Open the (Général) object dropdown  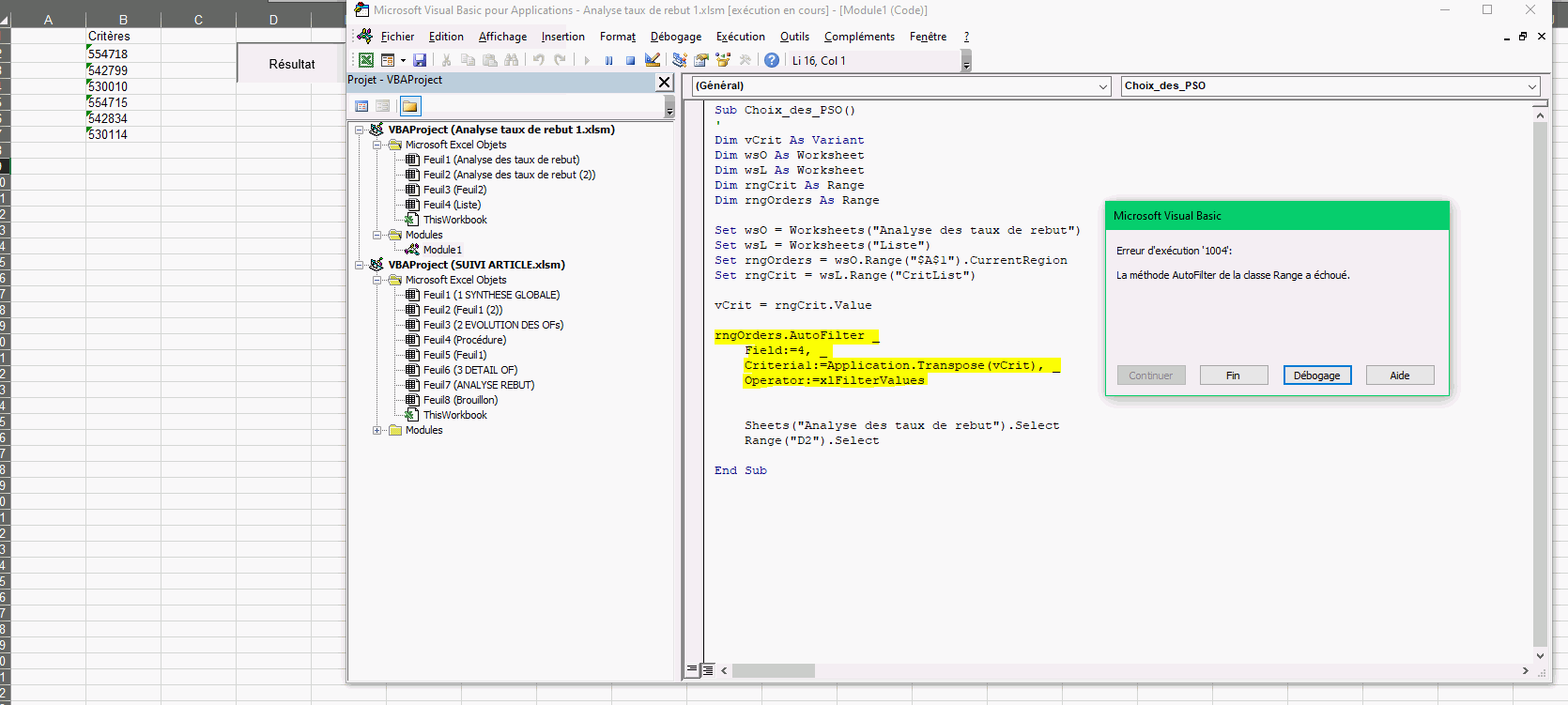pyautogui.click(x=1103, y=86)
